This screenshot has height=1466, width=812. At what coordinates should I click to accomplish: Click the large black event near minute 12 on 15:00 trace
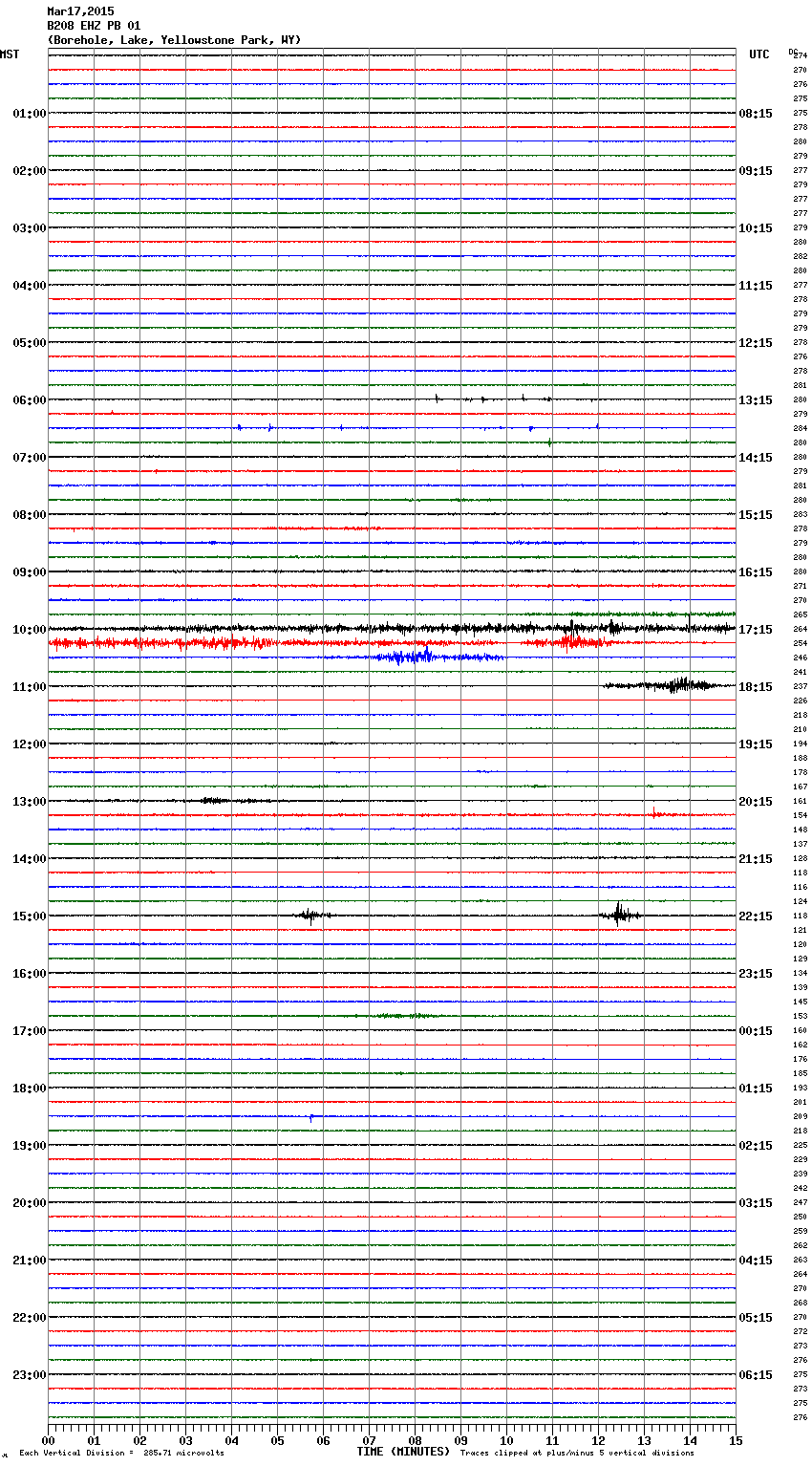tap(619, 915)
